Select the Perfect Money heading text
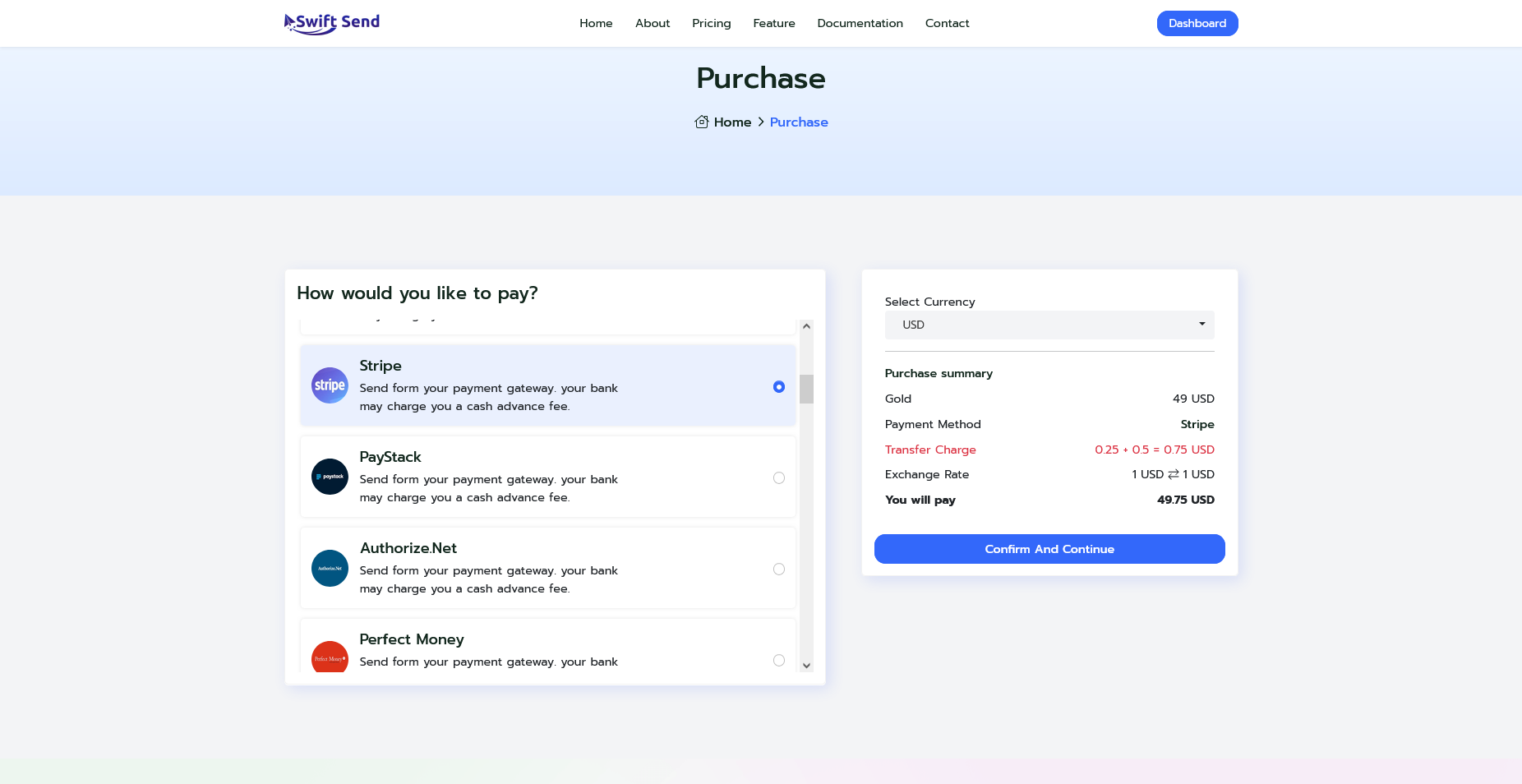1522x784 pixels. (x=412, y=639)
